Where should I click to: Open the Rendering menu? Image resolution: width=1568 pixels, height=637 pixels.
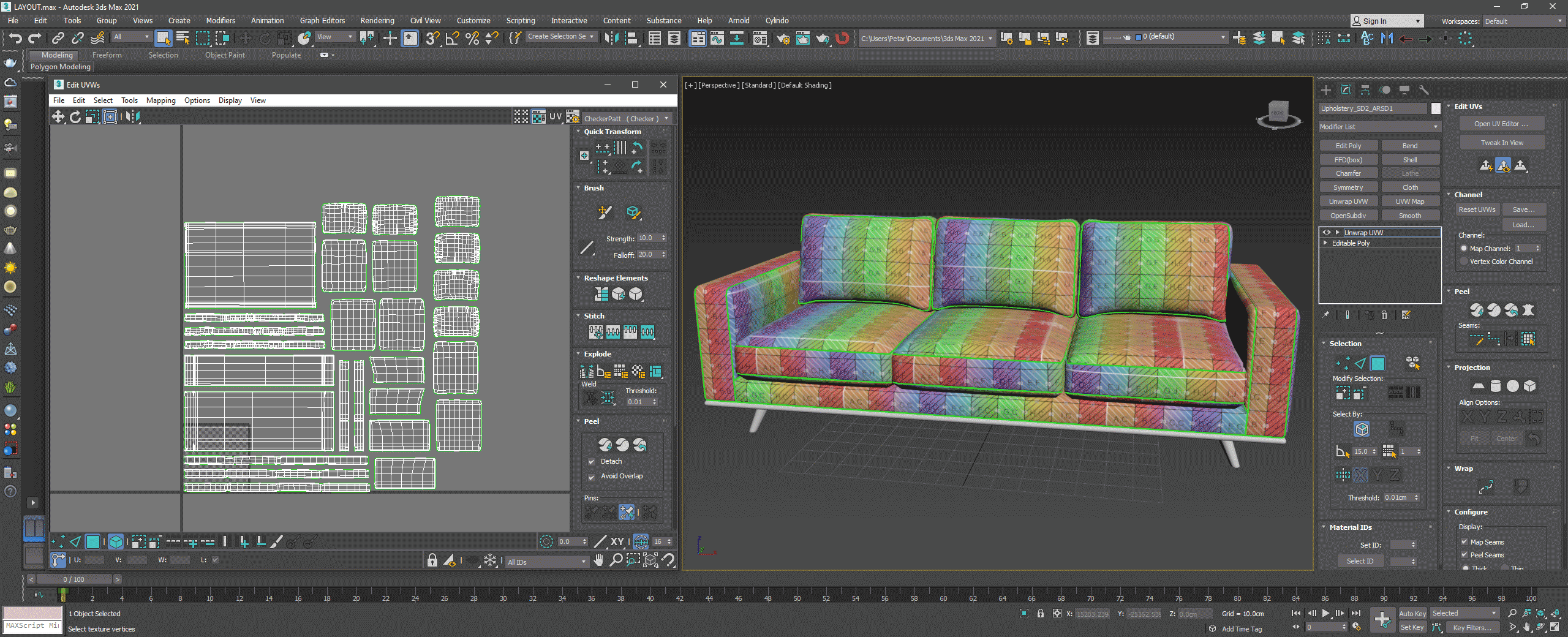377,20
